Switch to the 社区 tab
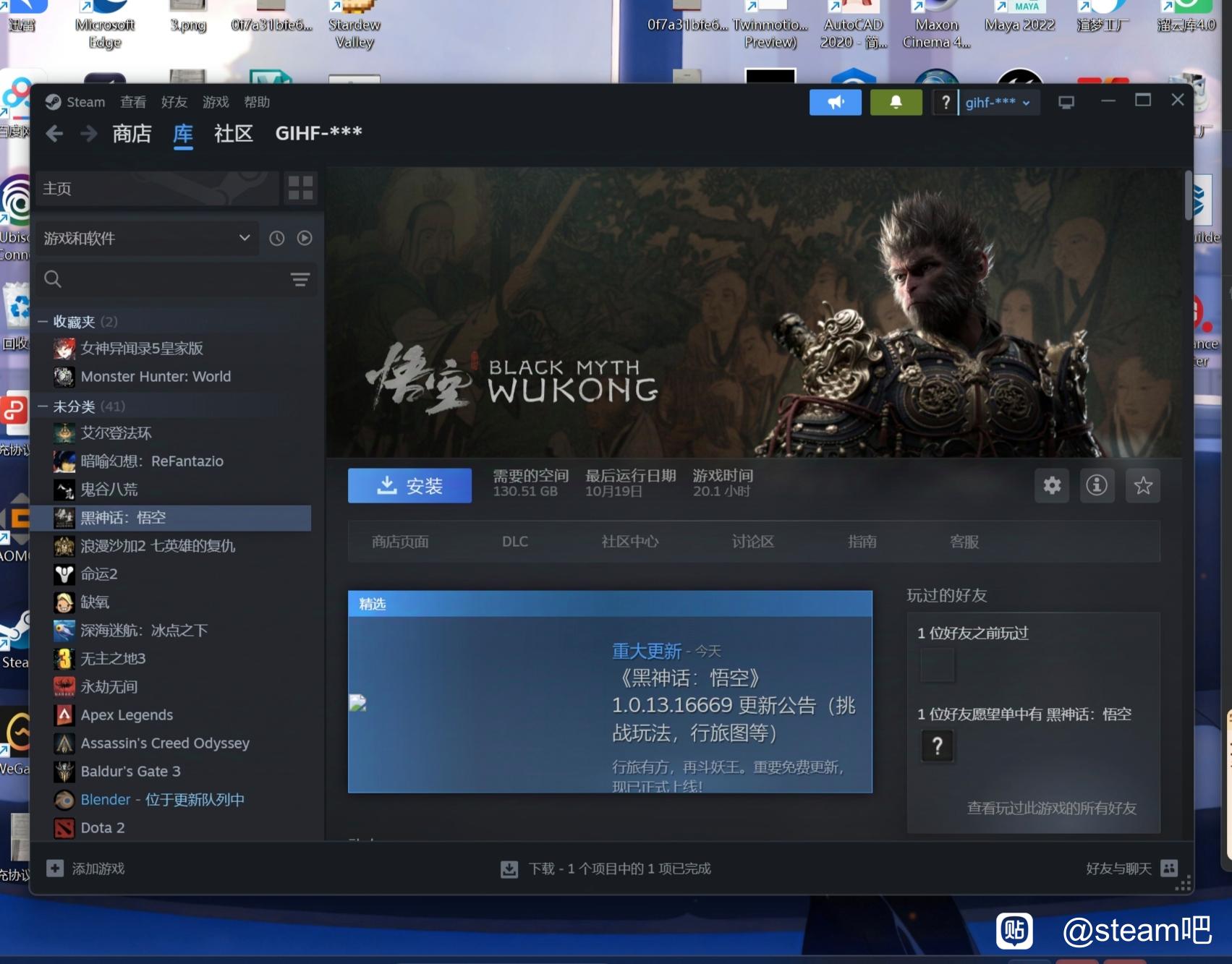1232x964 pixels. pos(234,134)
